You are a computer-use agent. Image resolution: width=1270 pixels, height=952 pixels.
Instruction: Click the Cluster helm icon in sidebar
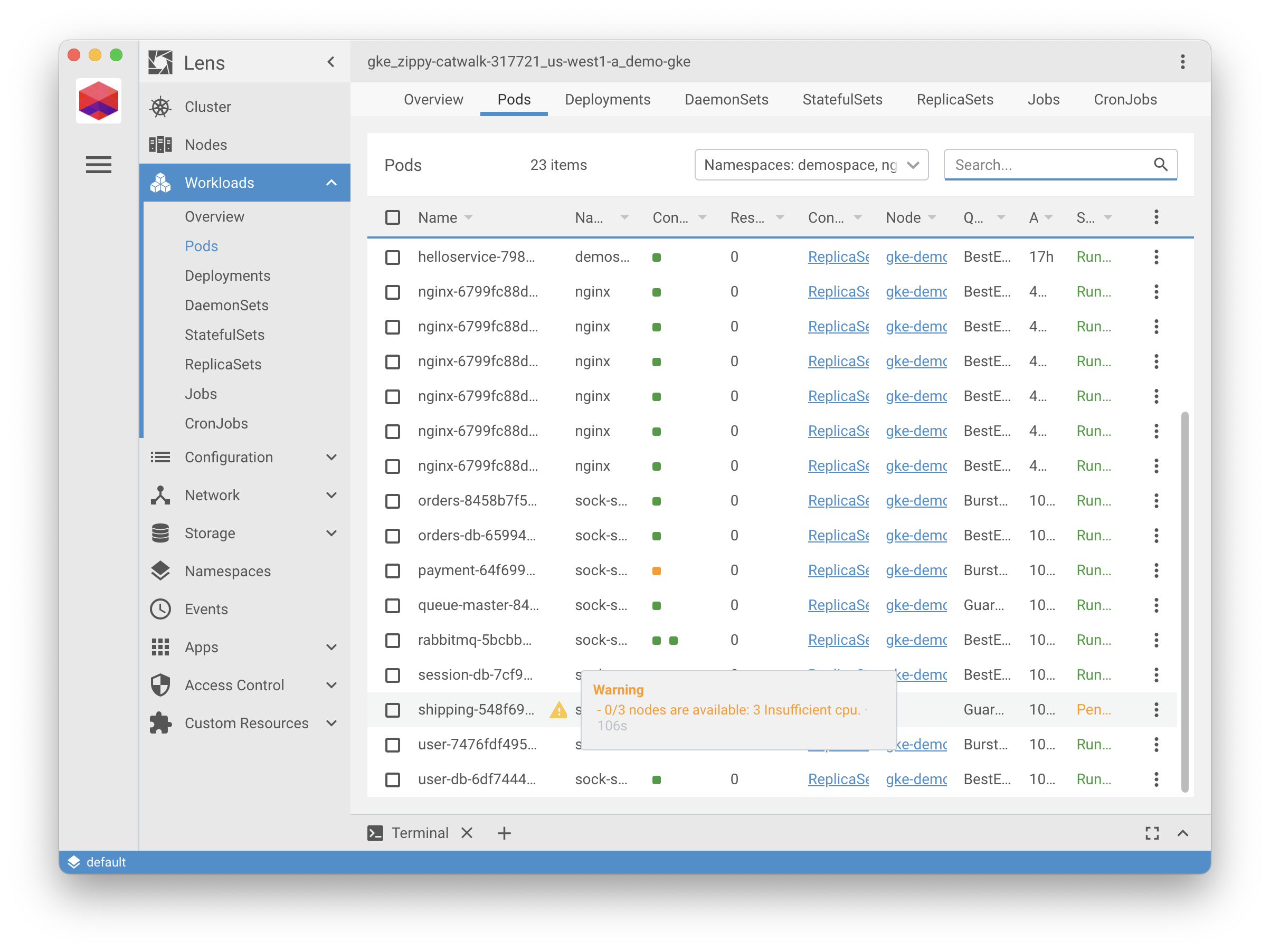coord(161,106)
